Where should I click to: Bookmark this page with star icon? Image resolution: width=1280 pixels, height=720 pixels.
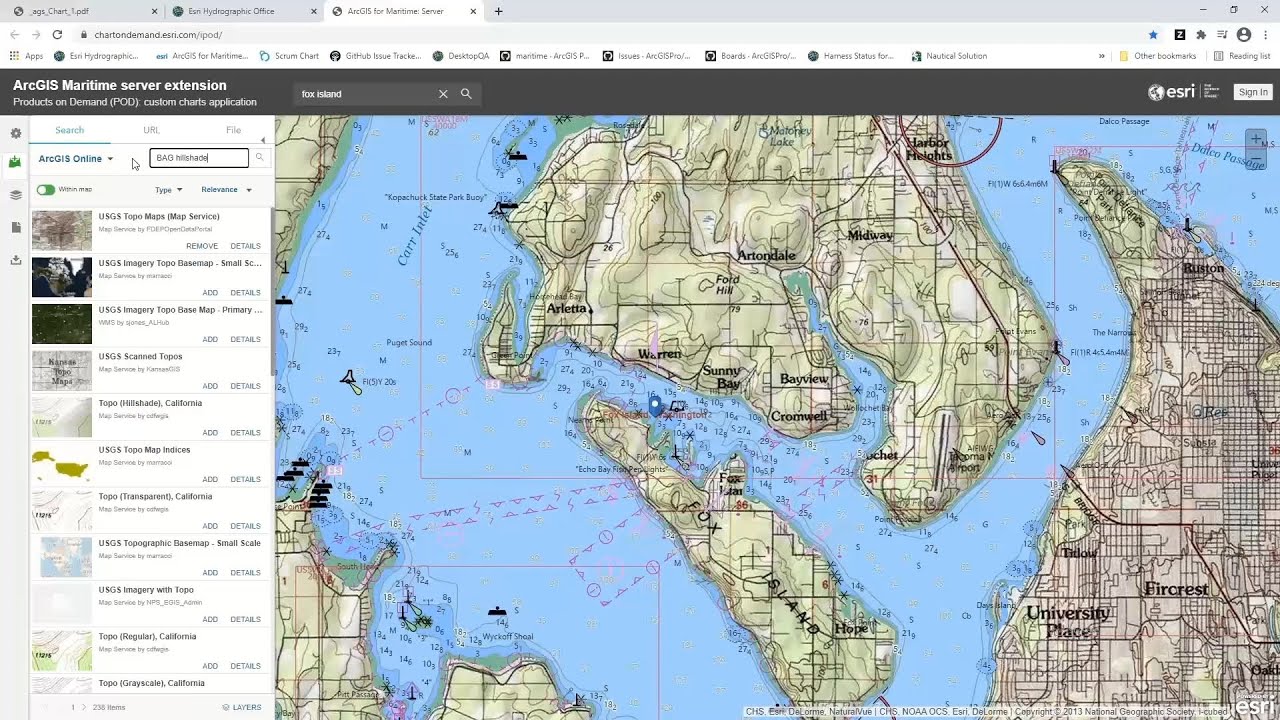click(1153, 35)
